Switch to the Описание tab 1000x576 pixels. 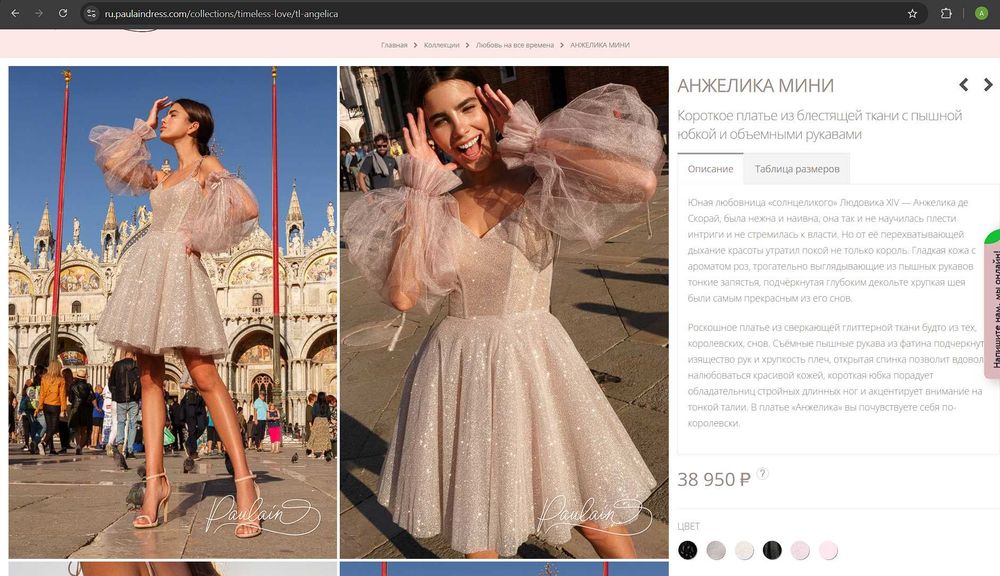(710, 169)
